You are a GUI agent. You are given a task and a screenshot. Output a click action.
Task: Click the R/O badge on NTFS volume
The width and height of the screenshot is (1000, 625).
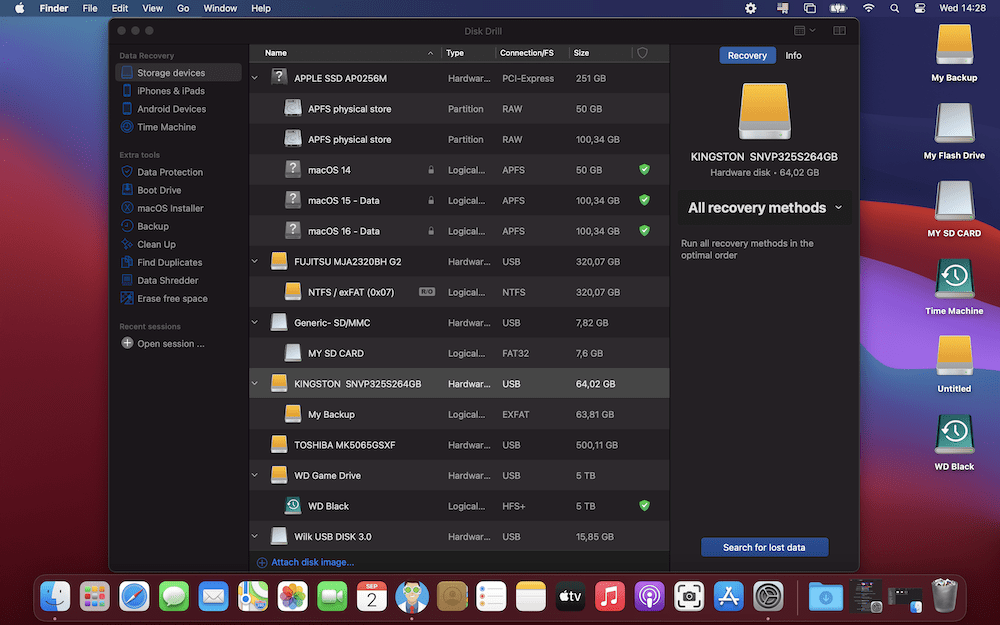tap(427, 292)
